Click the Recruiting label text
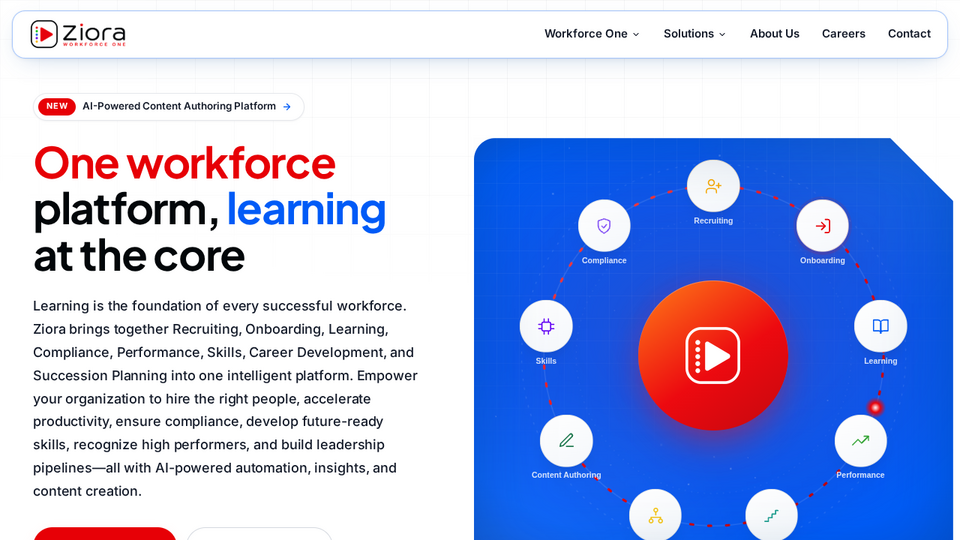The height and width of the screenshot is (540, 960). pyautogui.click(x=713, y=220)
